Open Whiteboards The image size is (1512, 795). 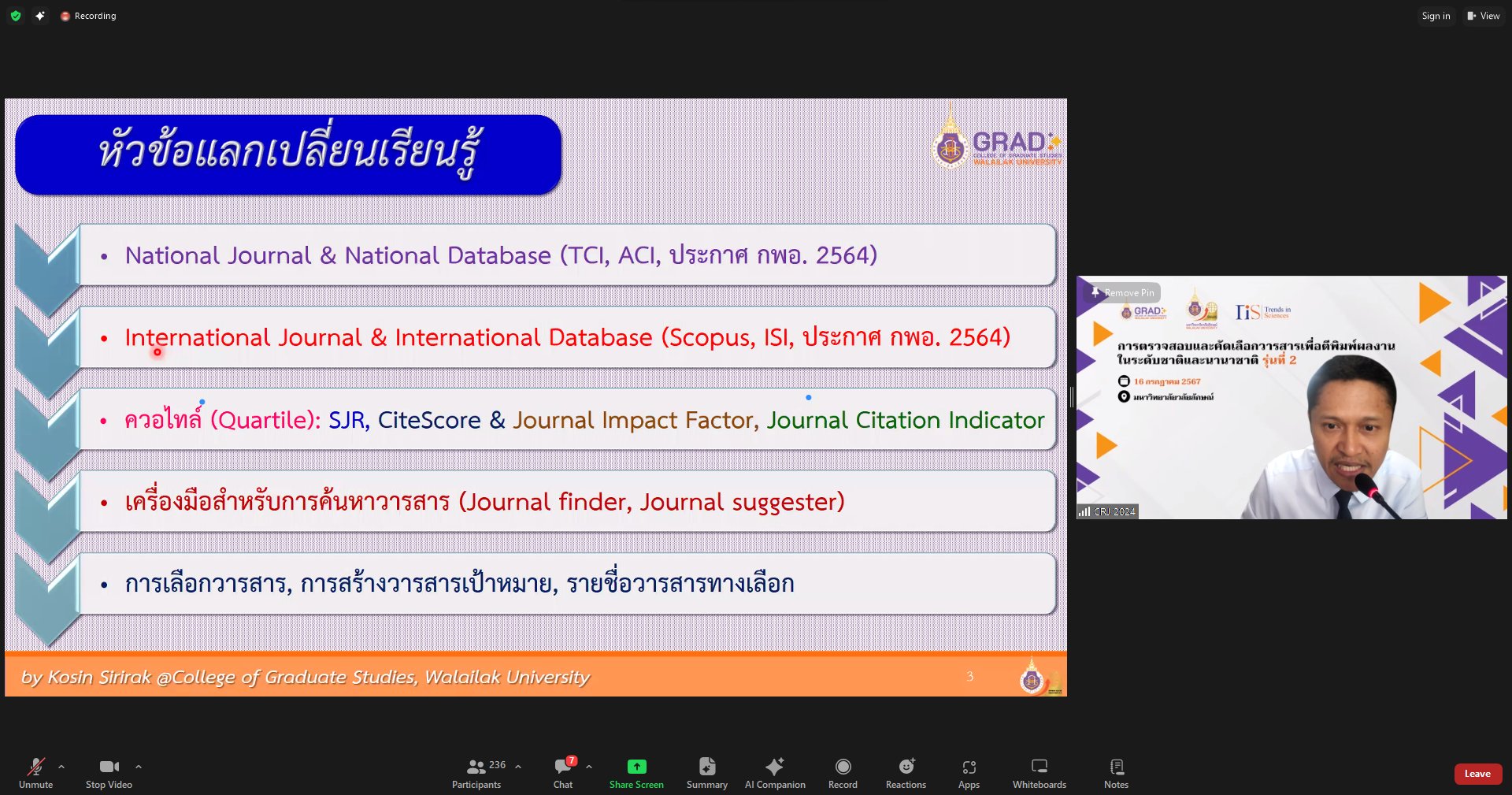(x=1039, y=773)
